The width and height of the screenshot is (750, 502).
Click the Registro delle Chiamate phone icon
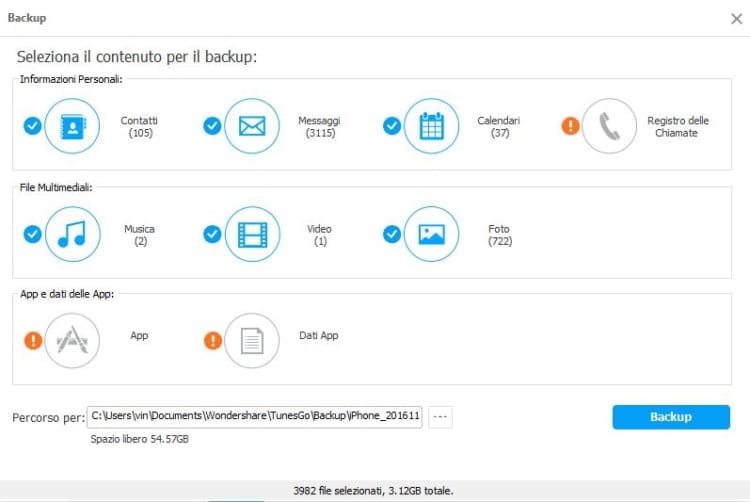tap(609, 126)
